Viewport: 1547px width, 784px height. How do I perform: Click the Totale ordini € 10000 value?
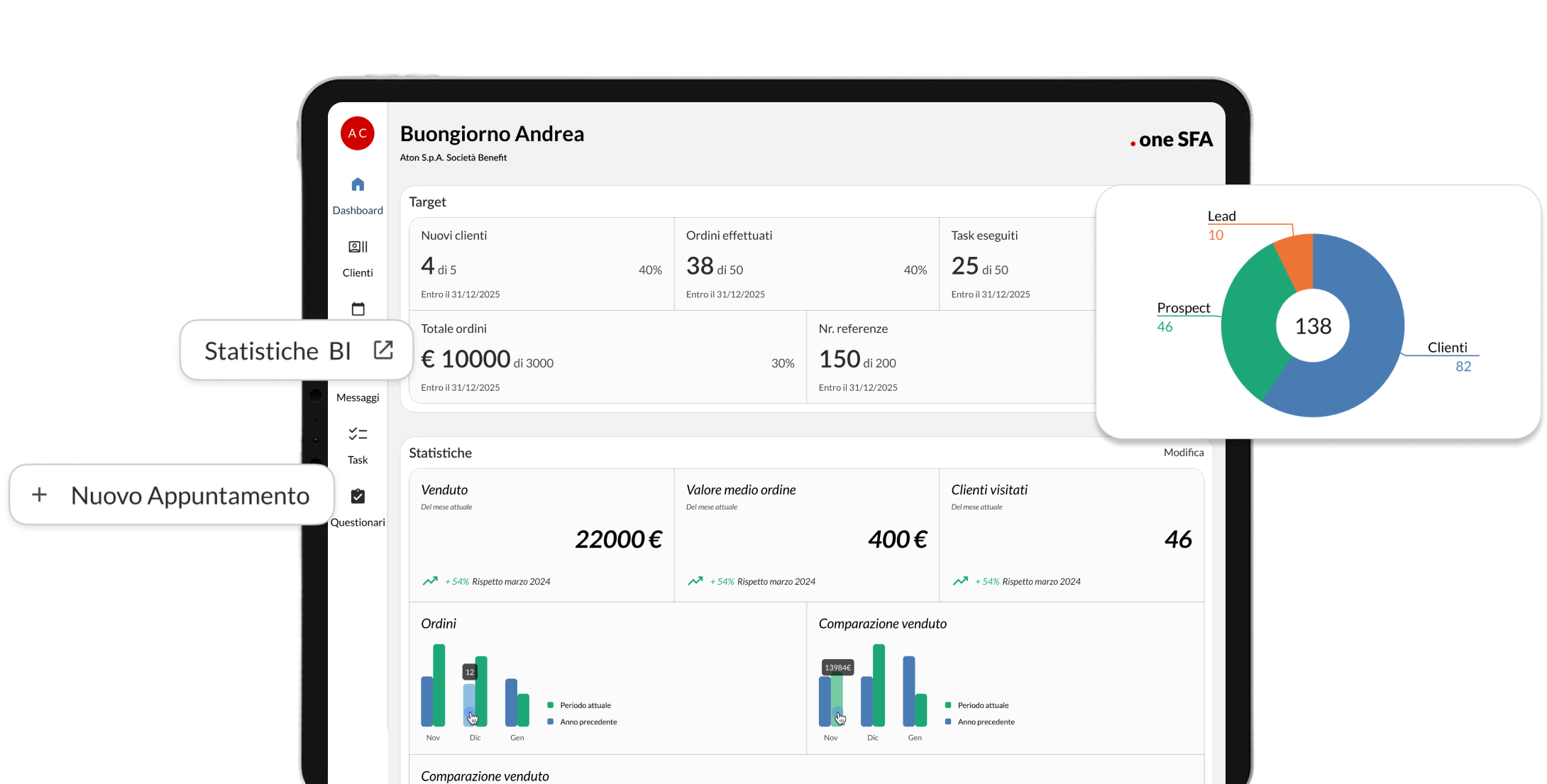[466, 359]
